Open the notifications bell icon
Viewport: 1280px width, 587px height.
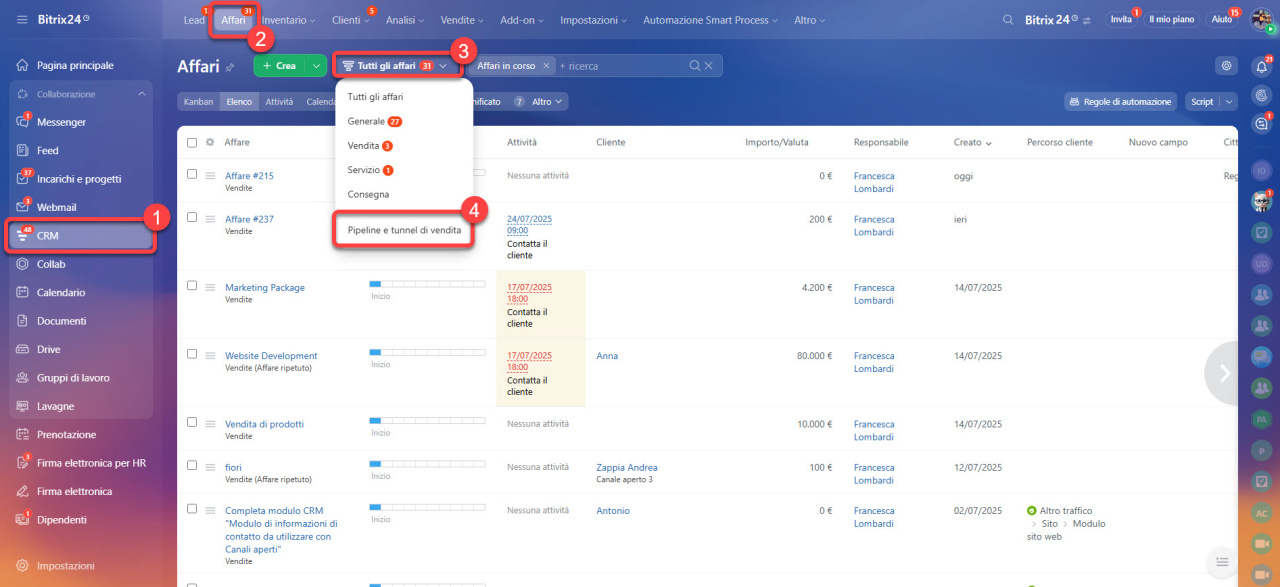1261,67
